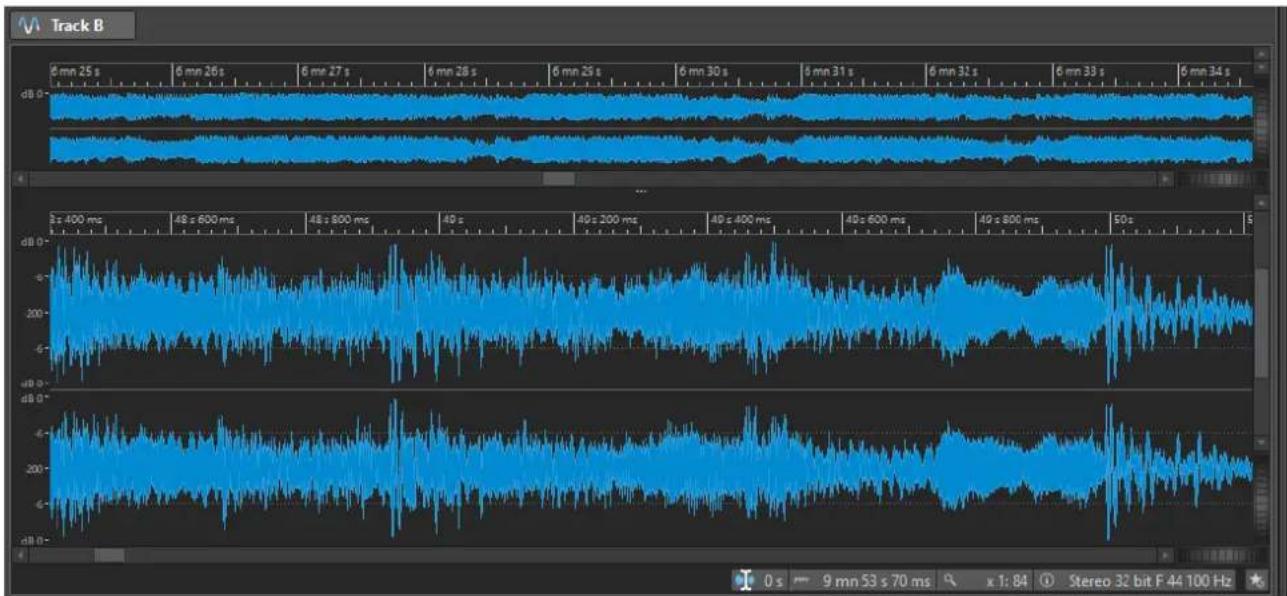Click the main view scrollbar right arrow
The image size is (1287, 596).
[1164, 554]
